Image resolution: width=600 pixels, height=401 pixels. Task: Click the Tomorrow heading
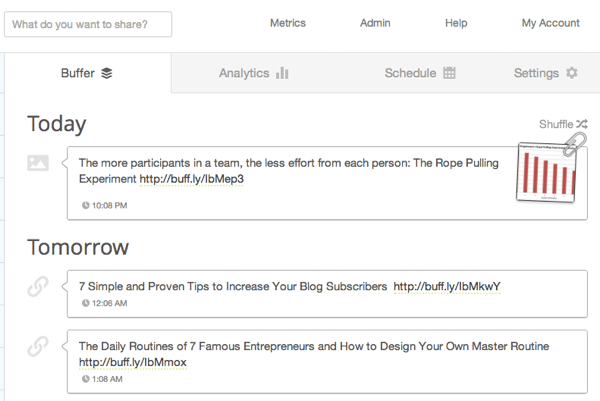tap(78, 247)
